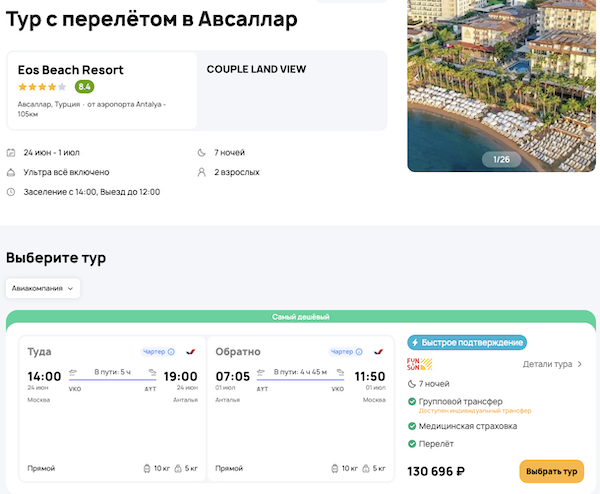600x494 pixels.
Task: Click the 8.4 rating badge
Action: [84, 87]
